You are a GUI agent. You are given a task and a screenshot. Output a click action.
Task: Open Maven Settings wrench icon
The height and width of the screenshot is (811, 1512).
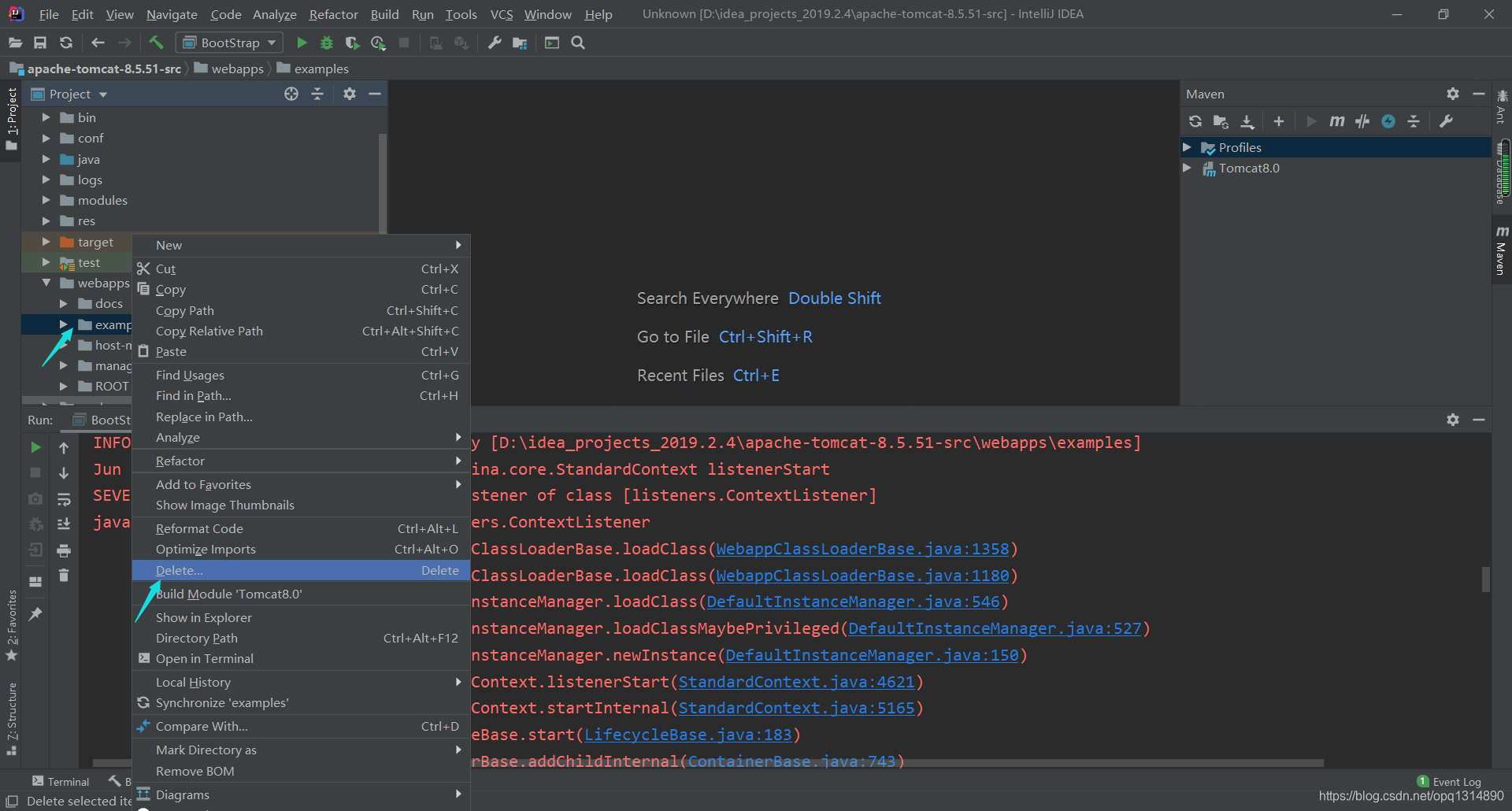click(x=1446, y=121)
